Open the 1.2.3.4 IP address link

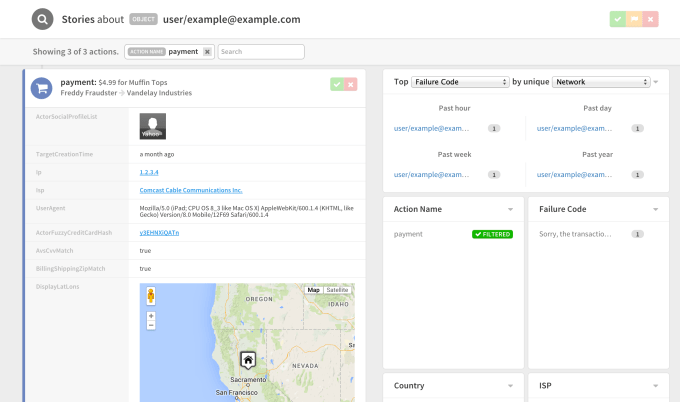pyautogui.click(x=151, y=172)
